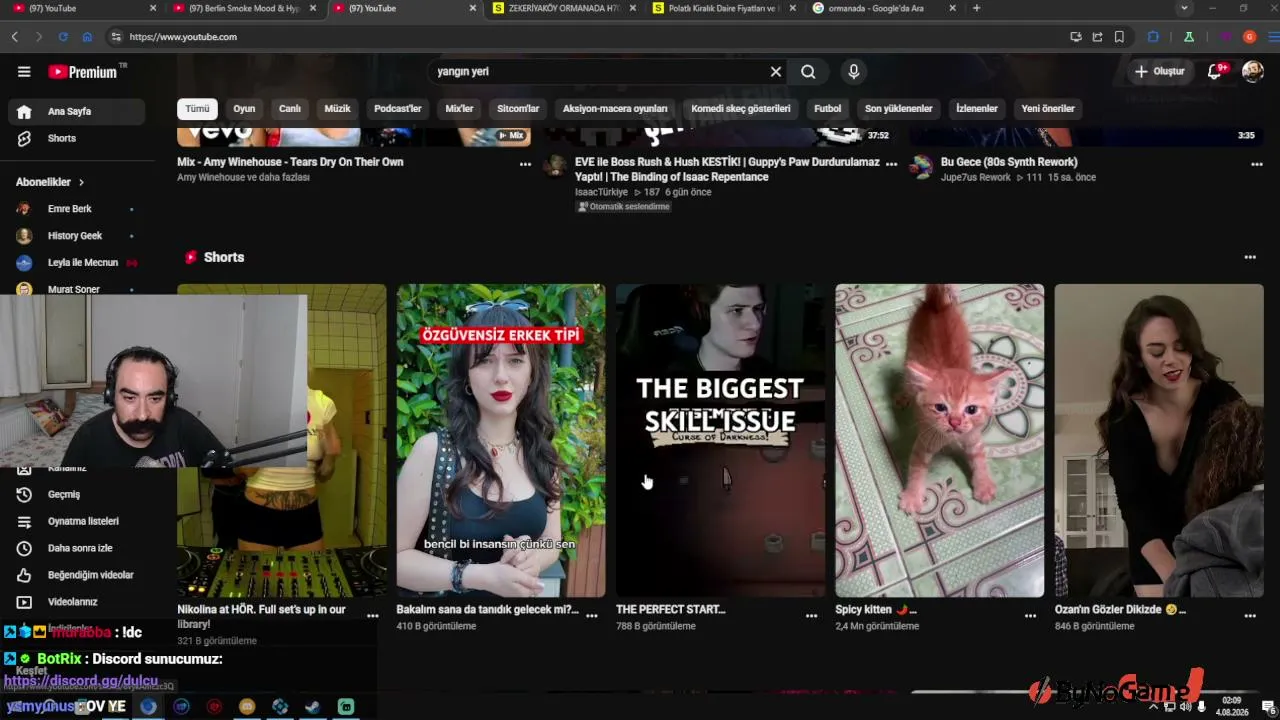This screenshot has width=1280, height=720.
Task: Run the search with the magnifier button
Action: (808, 72)
